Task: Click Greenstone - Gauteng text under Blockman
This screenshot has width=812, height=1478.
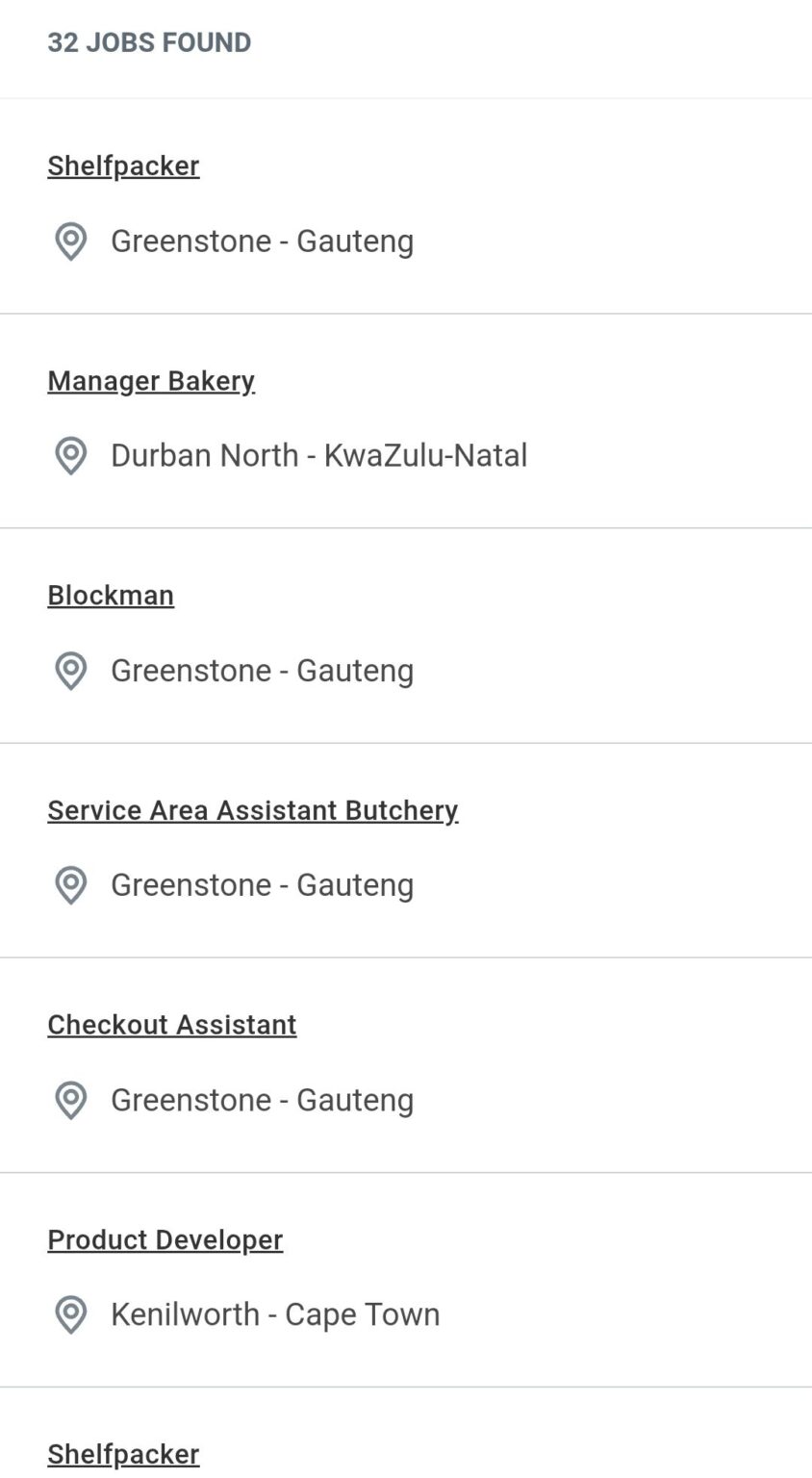Action: coord(262,671)
